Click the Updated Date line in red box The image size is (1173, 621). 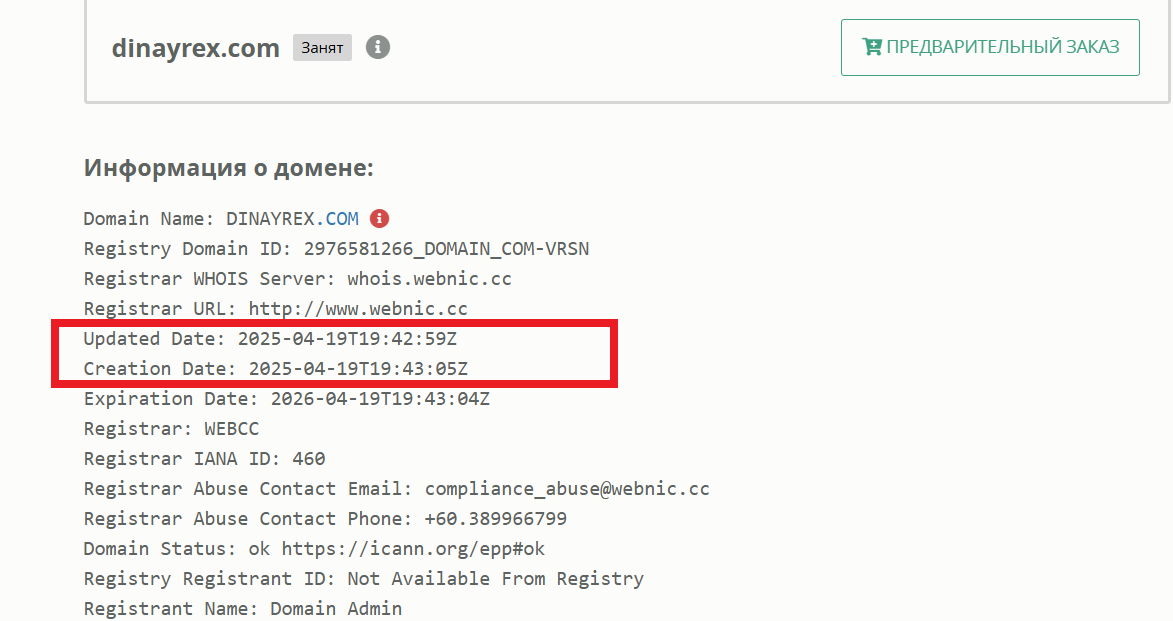pyautogui.click(x=270, y=339)
